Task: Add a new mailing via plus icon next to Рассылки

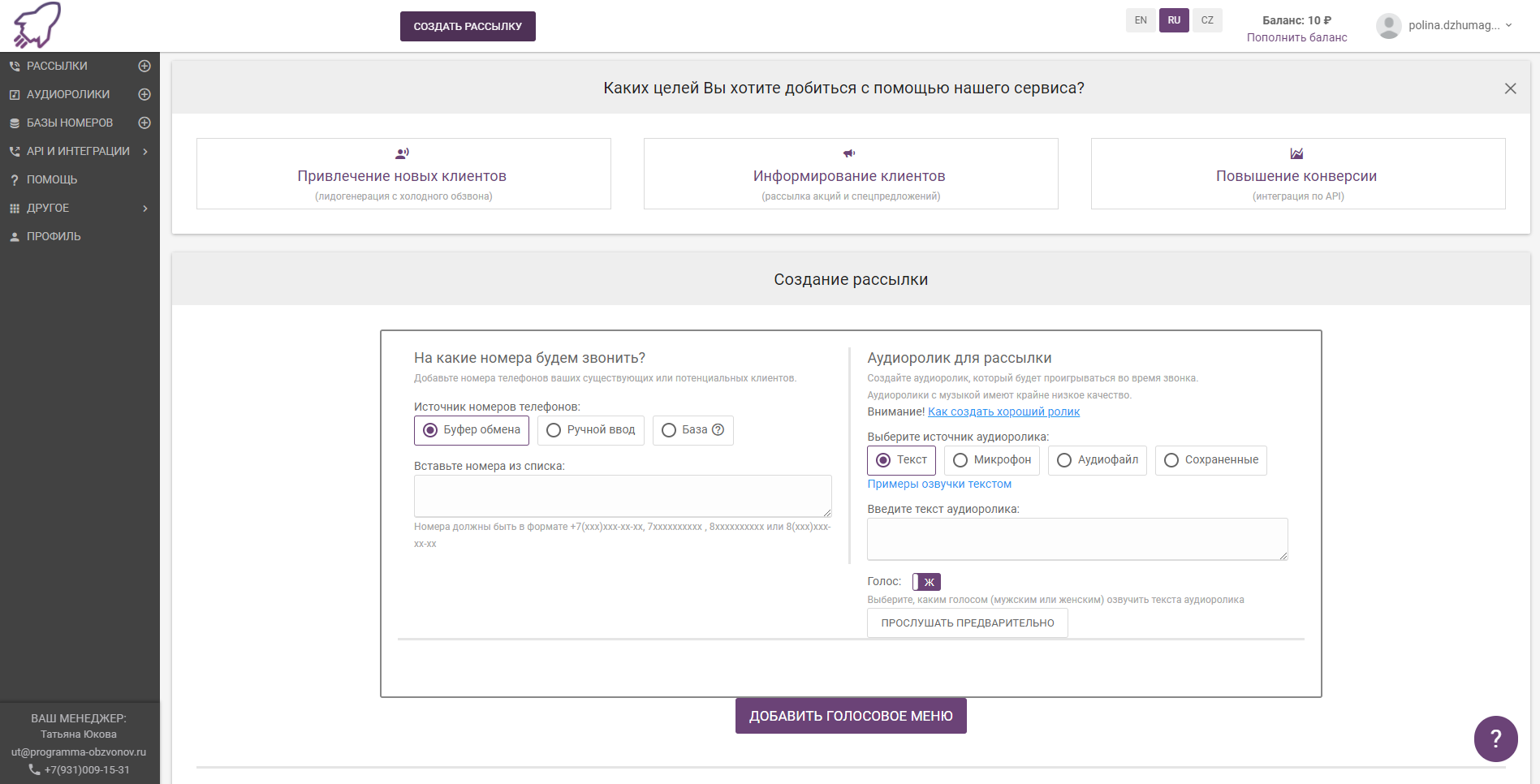Action: (145, 66)
